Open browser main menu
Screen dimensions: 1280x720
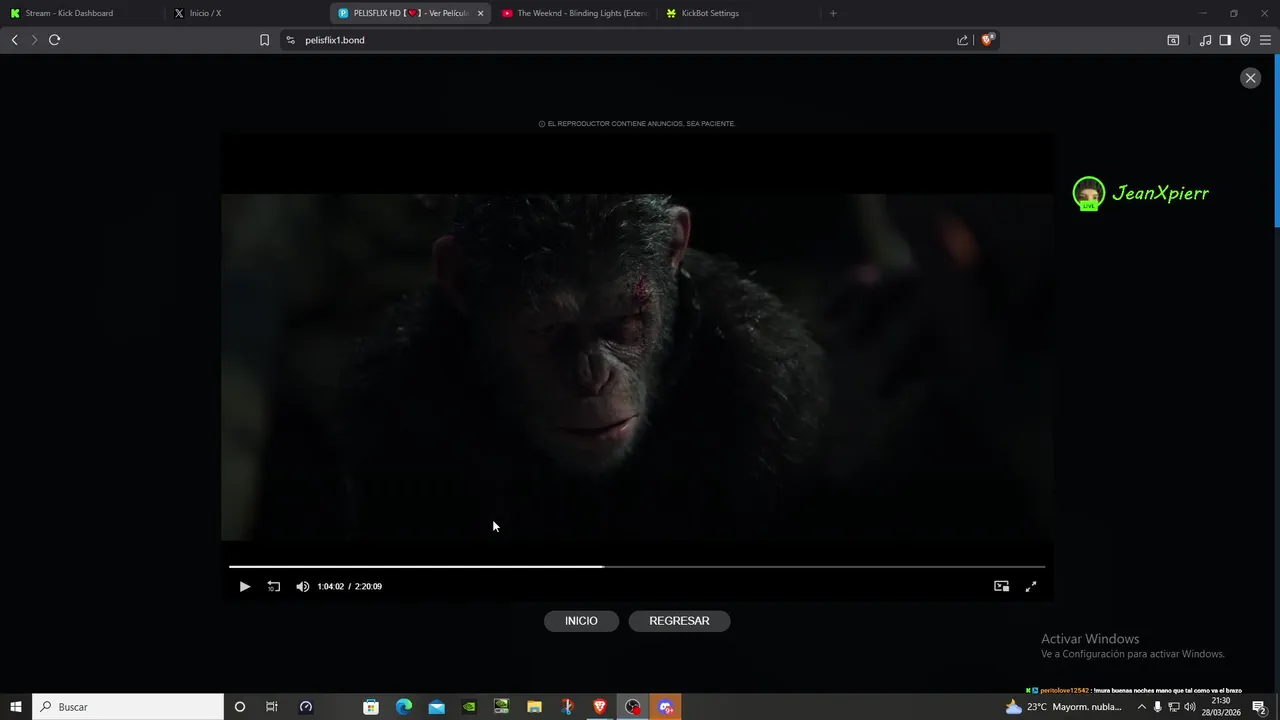pos(1265,40)
